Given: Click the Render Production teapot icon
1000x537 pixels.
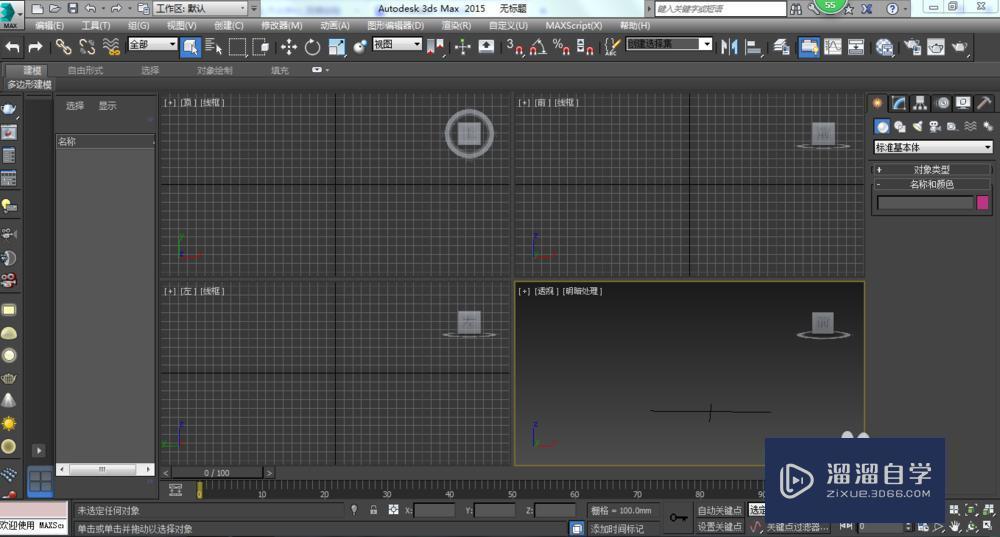Looking at the screenshot, I should [x=960, y=47].
